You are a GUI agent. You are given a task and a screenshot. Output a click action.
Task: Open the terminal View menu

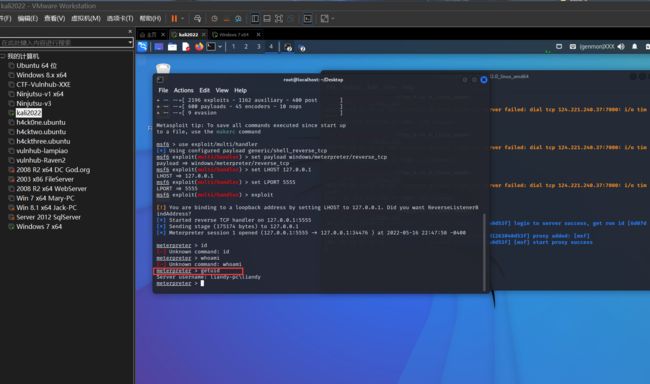(222, 90)
